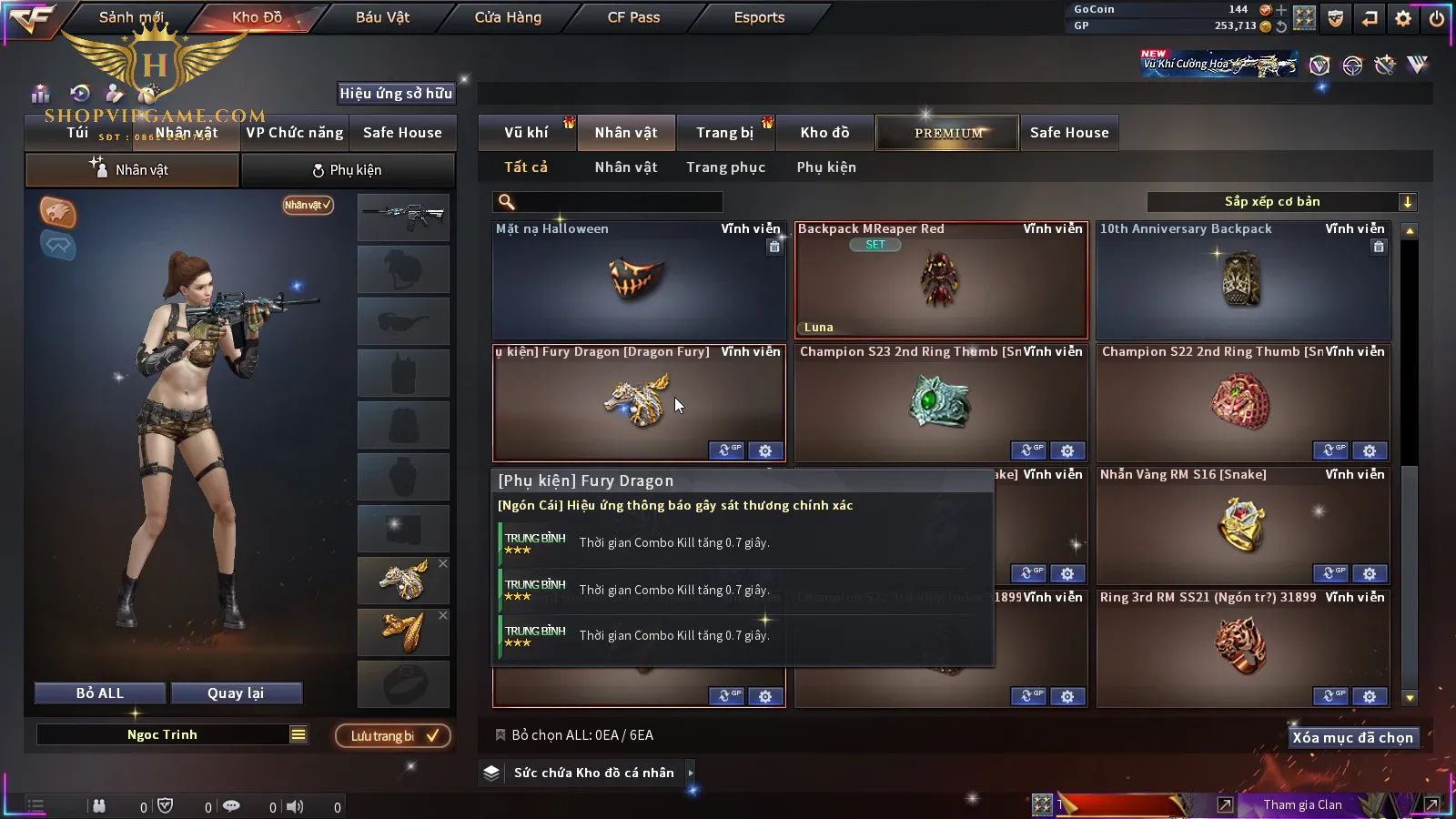Click the search magnifier icon

[x=507, y=202]
